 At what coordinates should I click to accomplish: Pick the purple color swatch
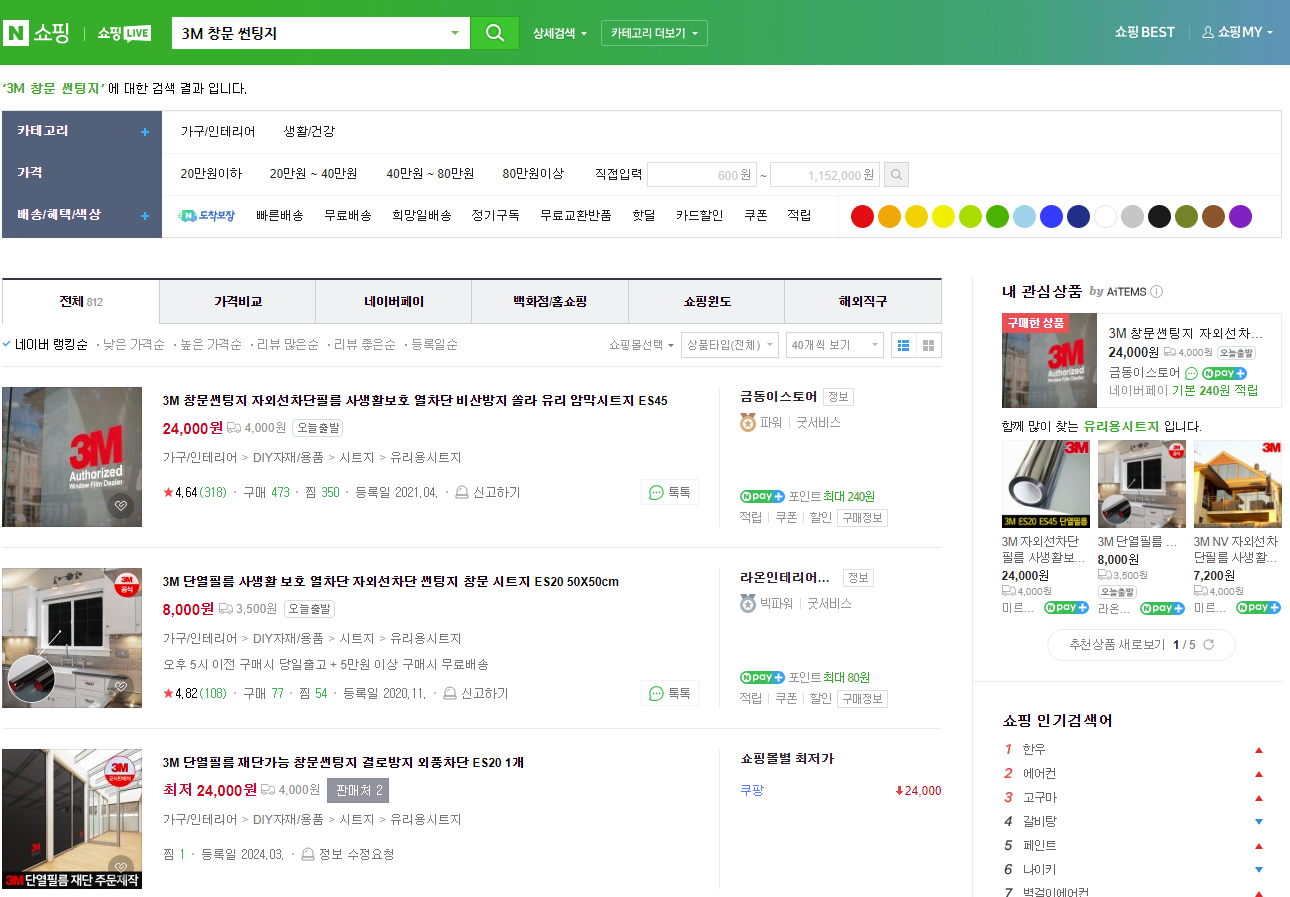coord(1240,216)
